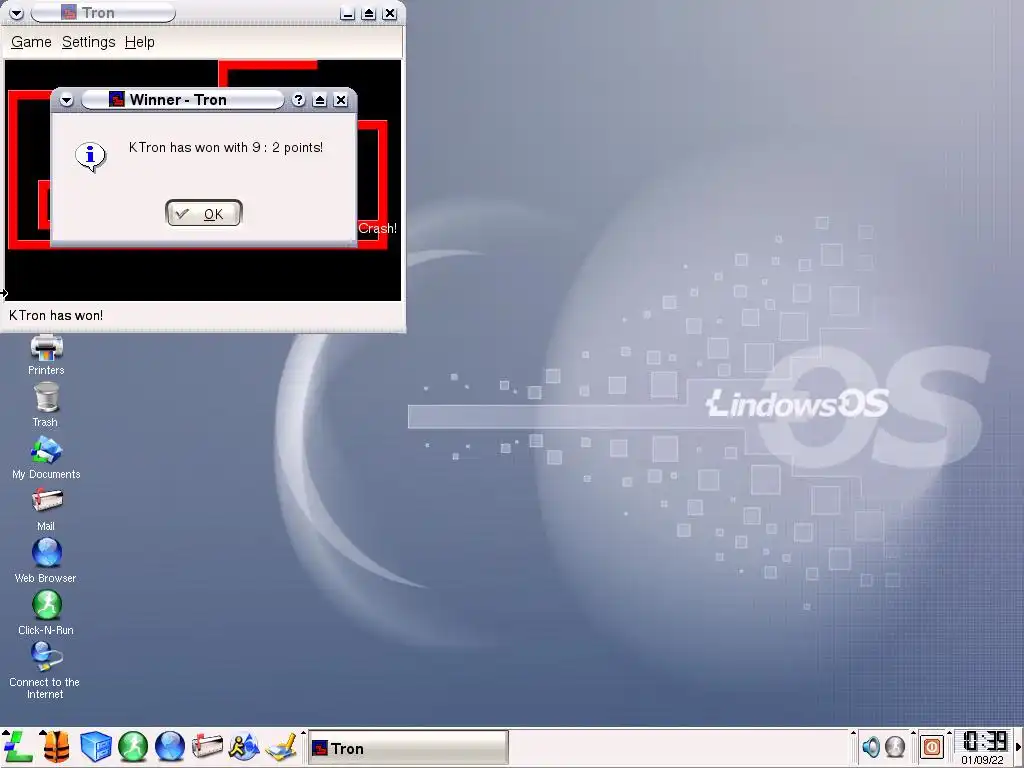
Task: Click OK in the Winner dialog
Action: pos(204,214)
